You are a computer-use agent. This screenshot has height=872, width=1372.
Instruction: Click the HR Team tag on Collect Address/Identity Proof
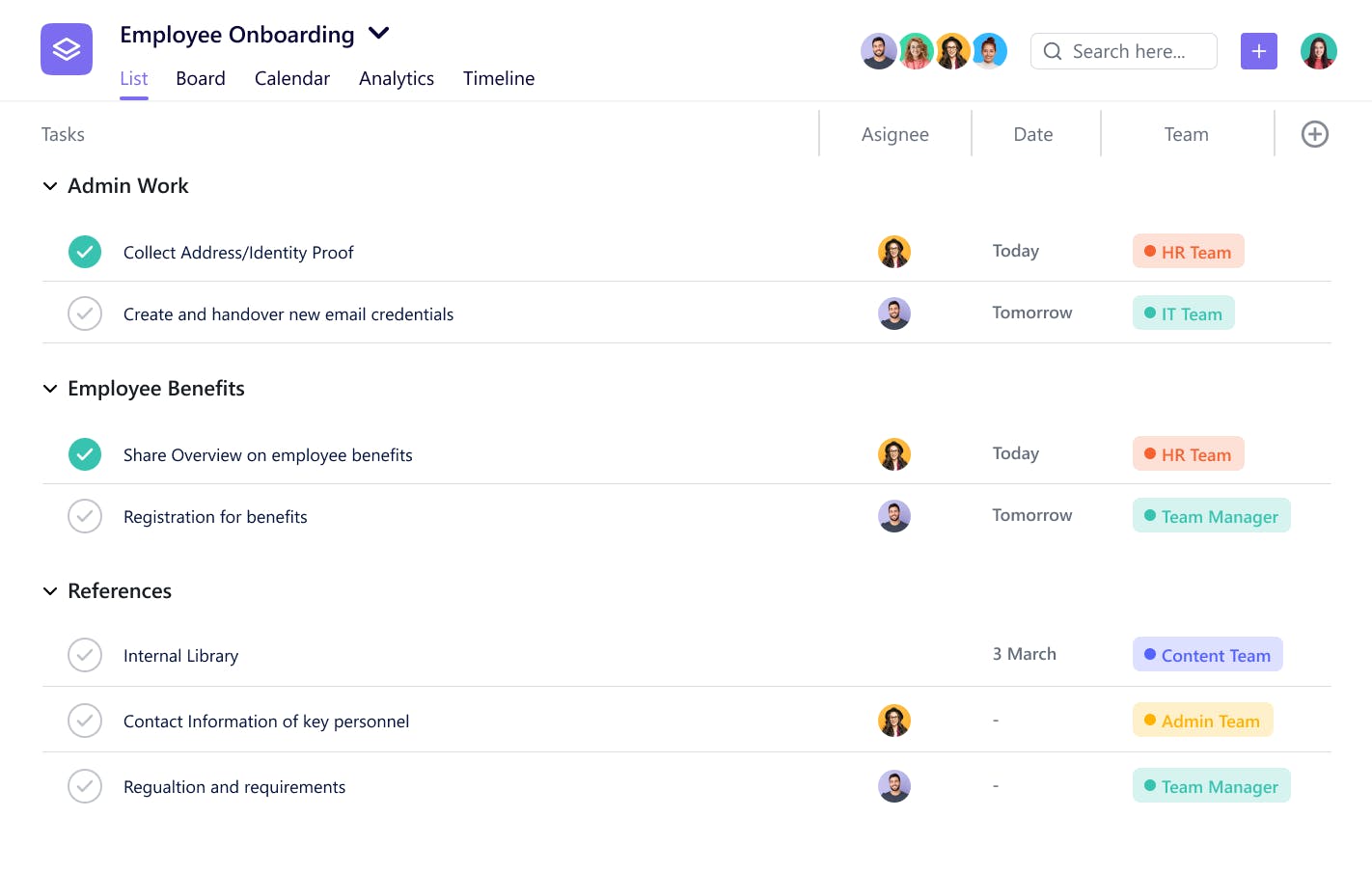click(1188, 251)
